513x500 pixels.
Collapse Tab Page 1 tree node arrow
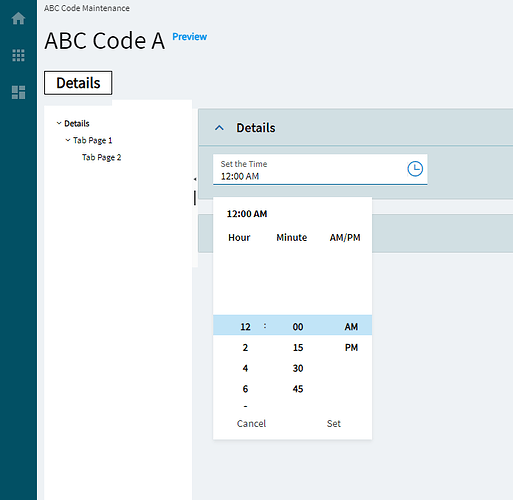(68, 140)
